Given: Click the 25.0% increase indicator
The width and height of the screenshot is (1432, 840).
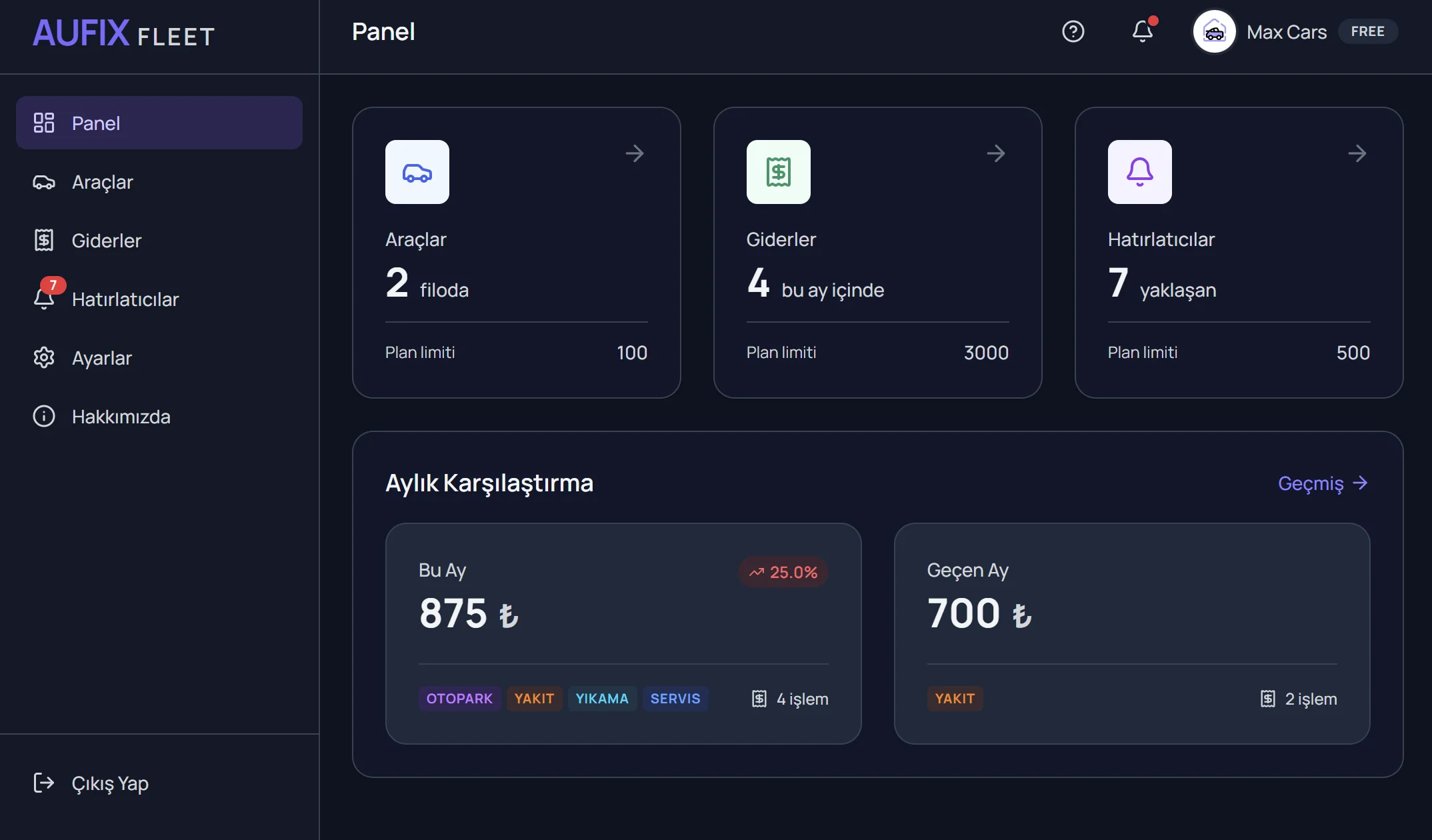Looking at the screenshot, I should point(783,572).
